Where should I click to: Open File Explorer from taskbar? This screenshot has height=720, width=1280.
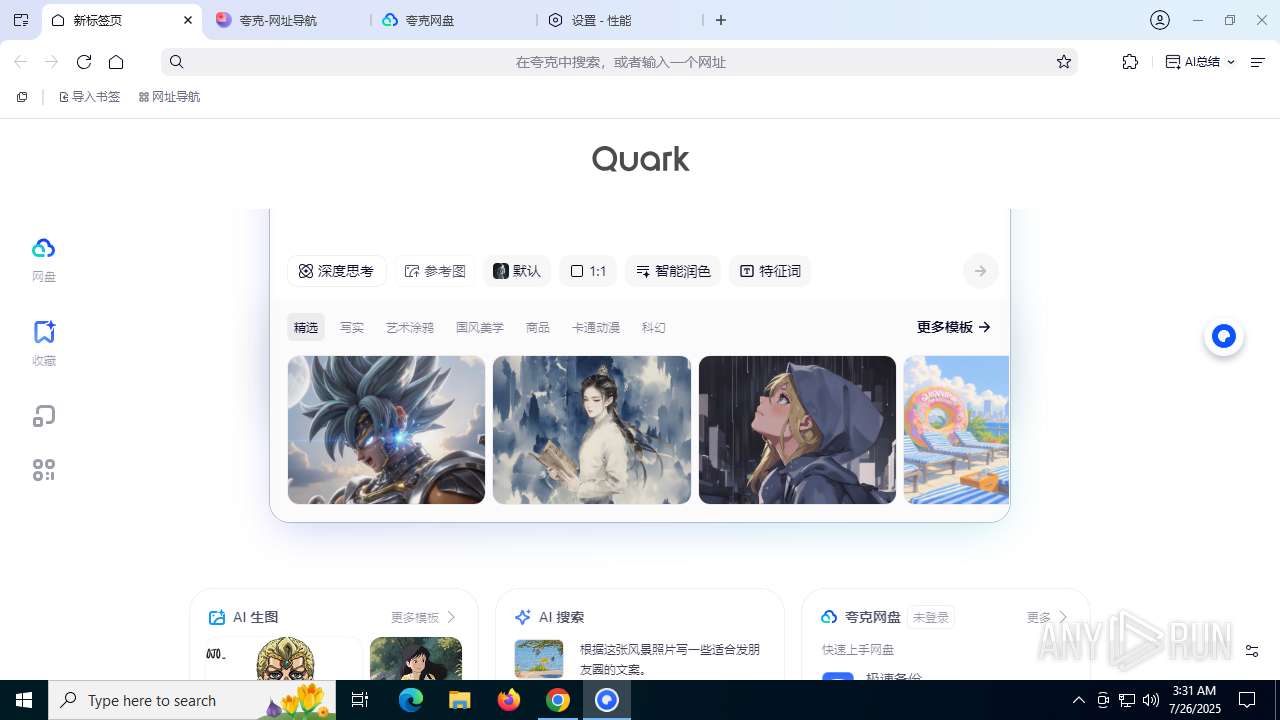point(459,700)
